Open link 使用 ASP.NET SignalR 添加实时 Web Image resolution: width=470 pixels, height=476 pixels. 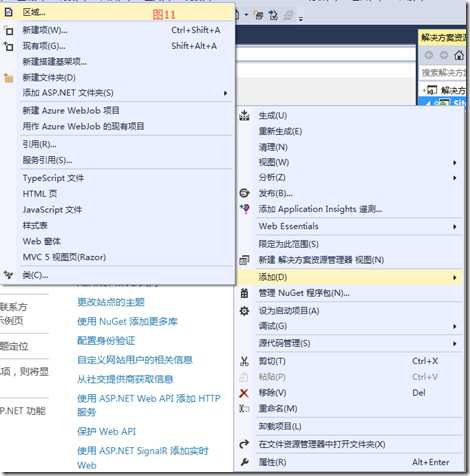143,458
